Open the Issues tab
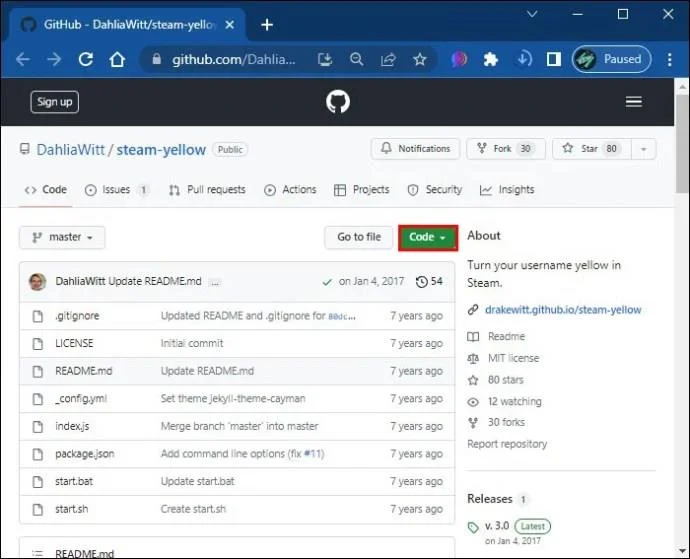 116,190
